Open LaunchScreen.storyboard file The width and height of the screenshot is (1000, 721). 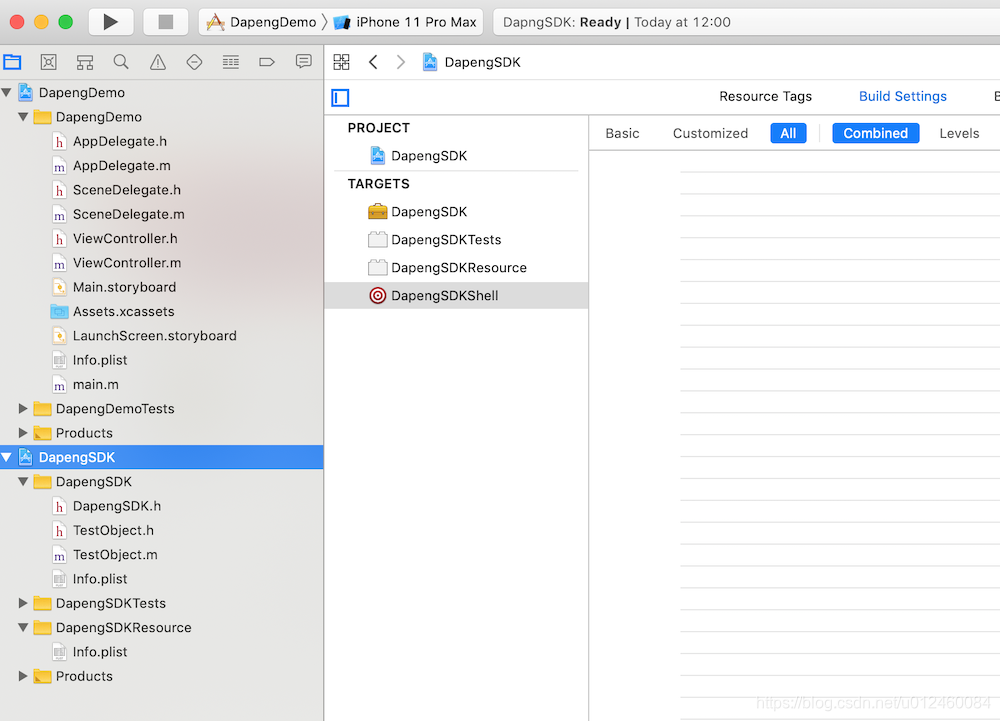click(x=154, y=335)
